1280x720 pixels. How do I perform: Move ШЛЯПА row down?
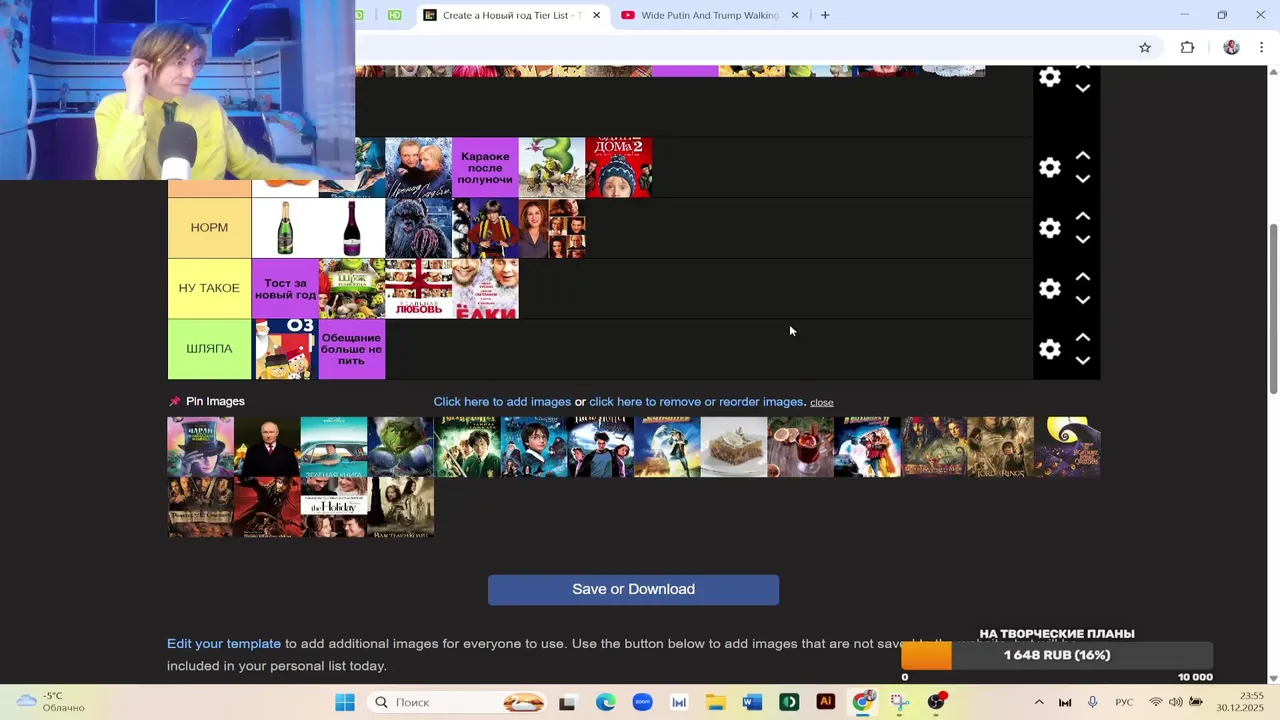1082,360
